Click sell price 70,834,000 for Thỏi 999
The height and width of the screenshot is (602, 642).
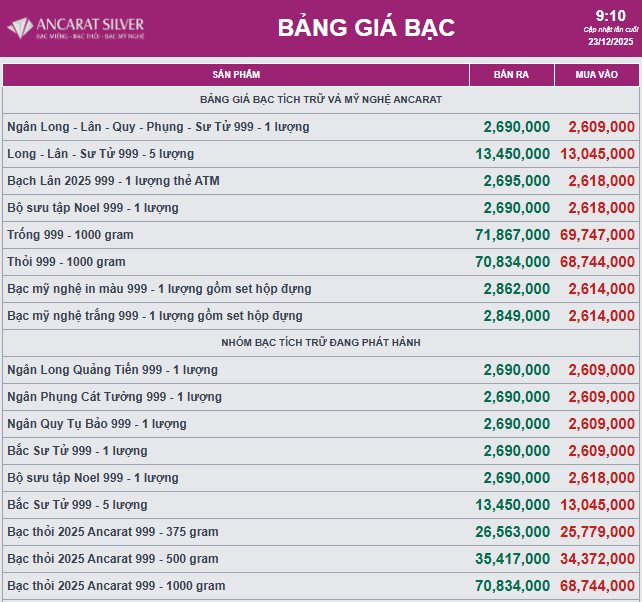pos(512,262)
